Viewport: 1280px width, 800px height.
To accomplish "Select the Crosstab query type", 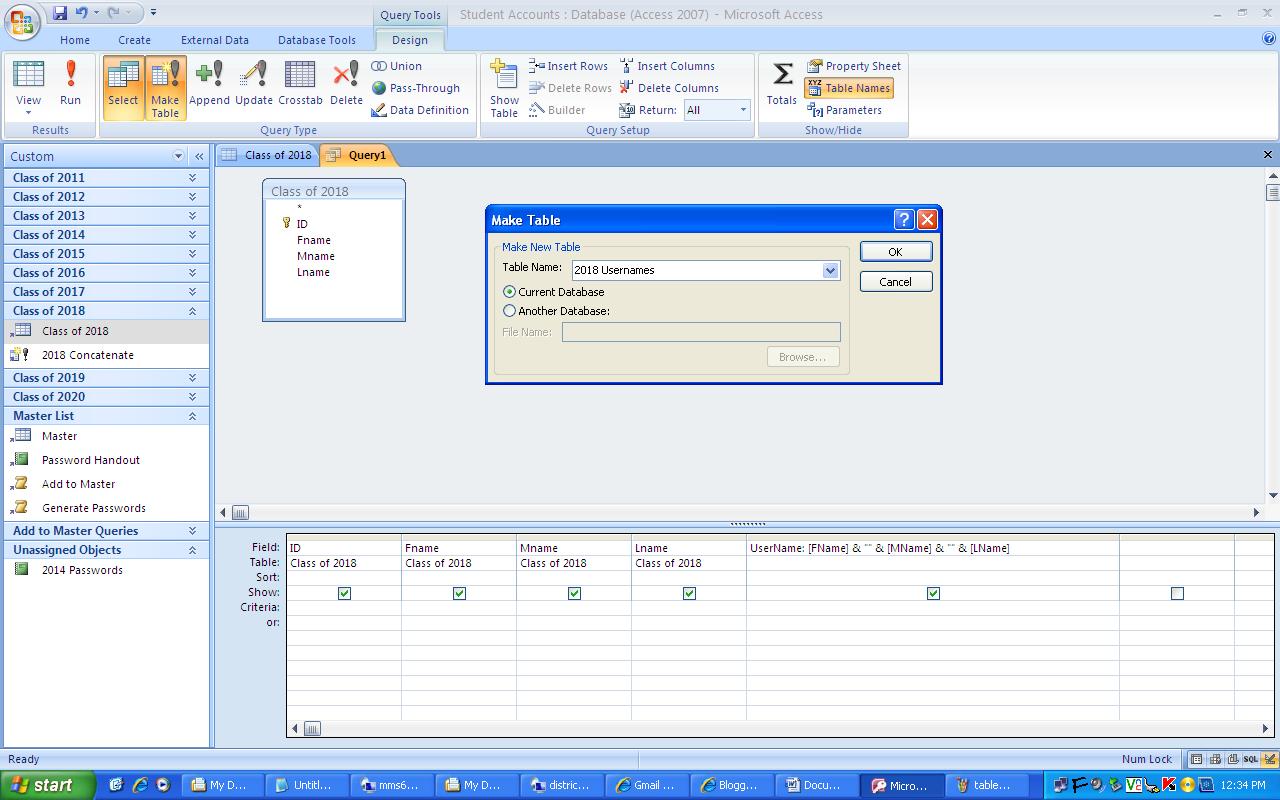I will click(x=300, y=87).
